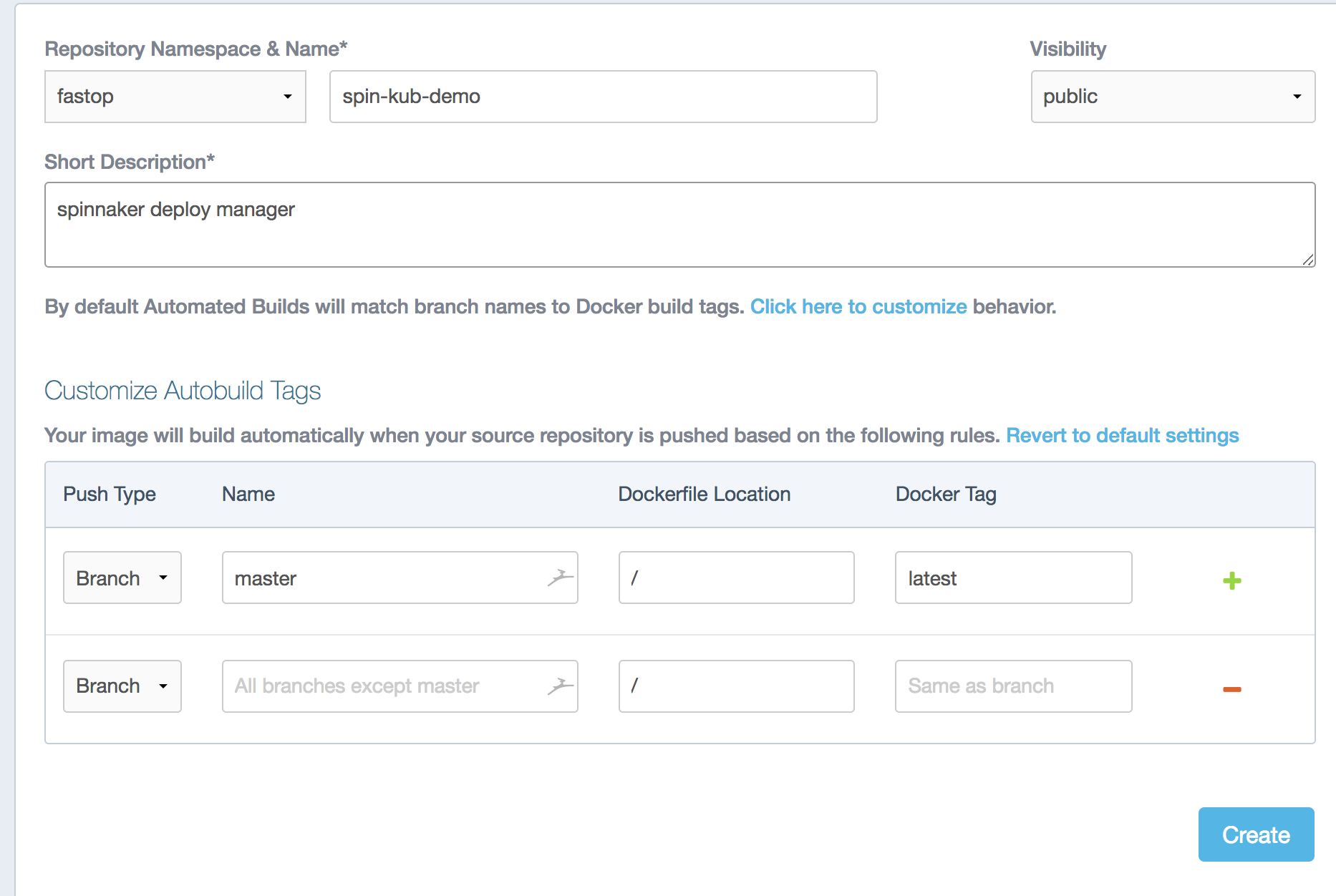Open the Visibility public dropdown
Screen dimensions: 1336x896
coord(1172,97)
